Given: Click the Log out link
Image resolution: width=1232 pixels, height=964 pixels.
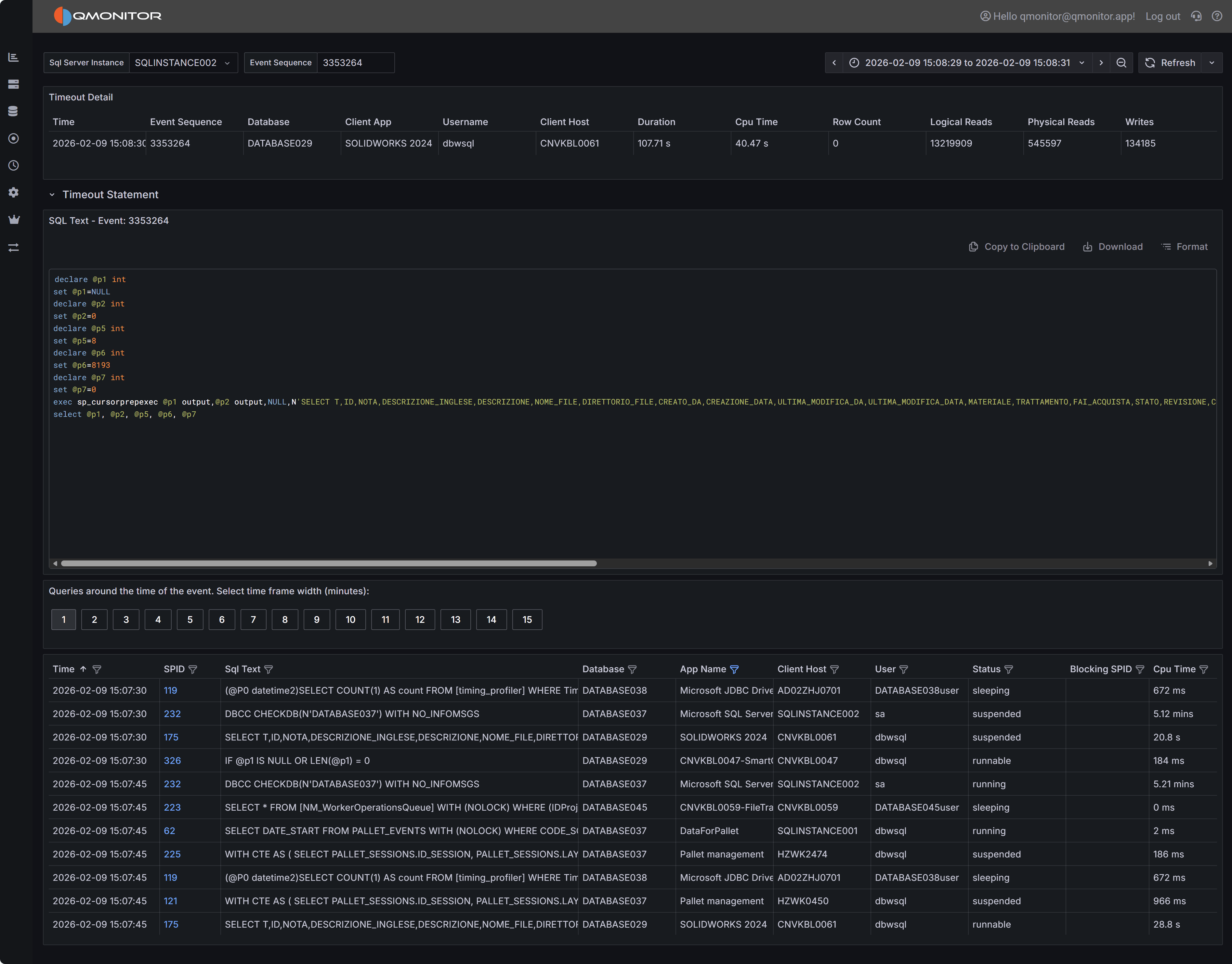Looking at the screenshot, I should coord(1162,16).
